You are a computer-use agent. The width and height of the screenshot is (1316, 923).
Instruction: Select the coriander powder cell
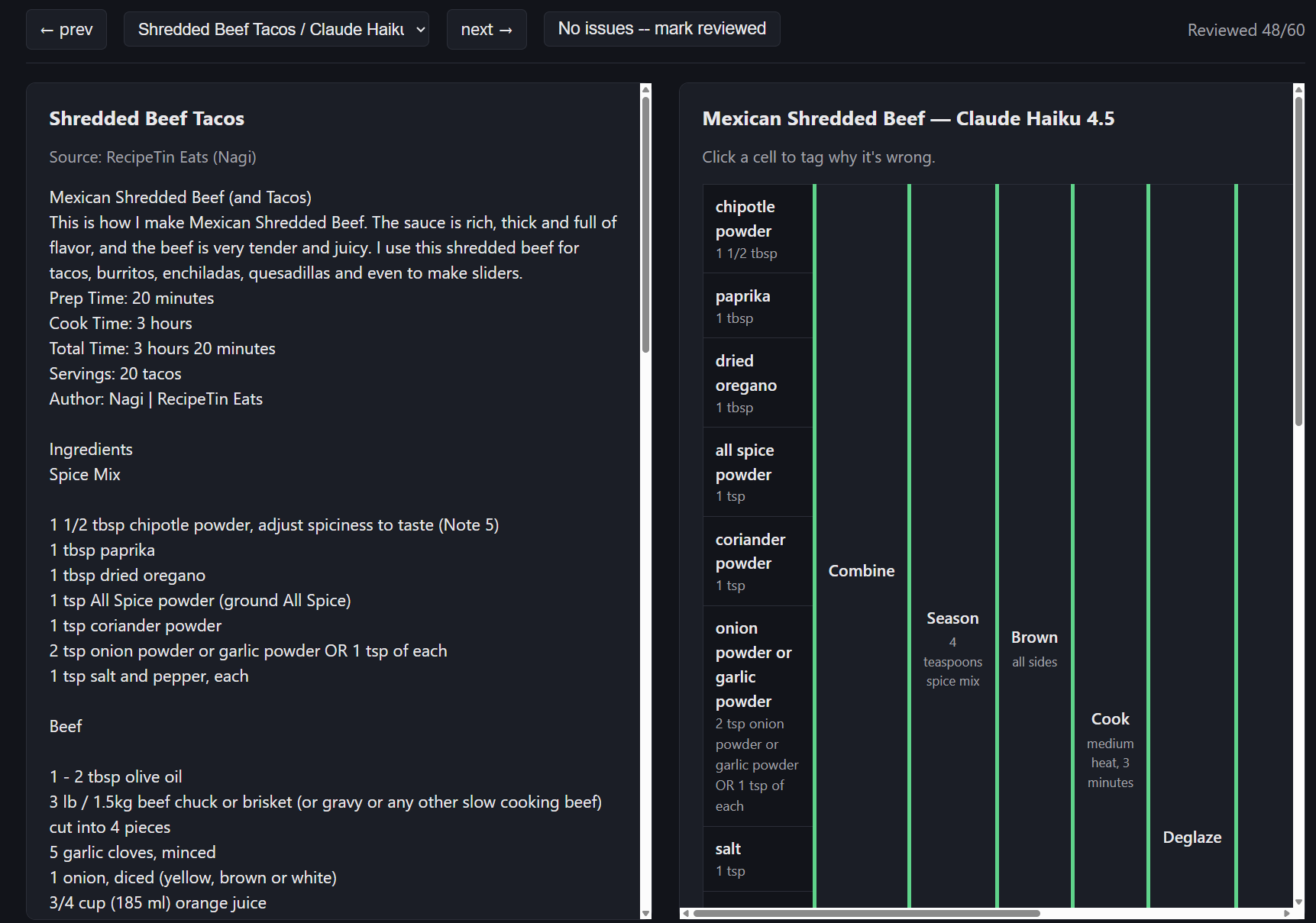[x=758, y=562]
